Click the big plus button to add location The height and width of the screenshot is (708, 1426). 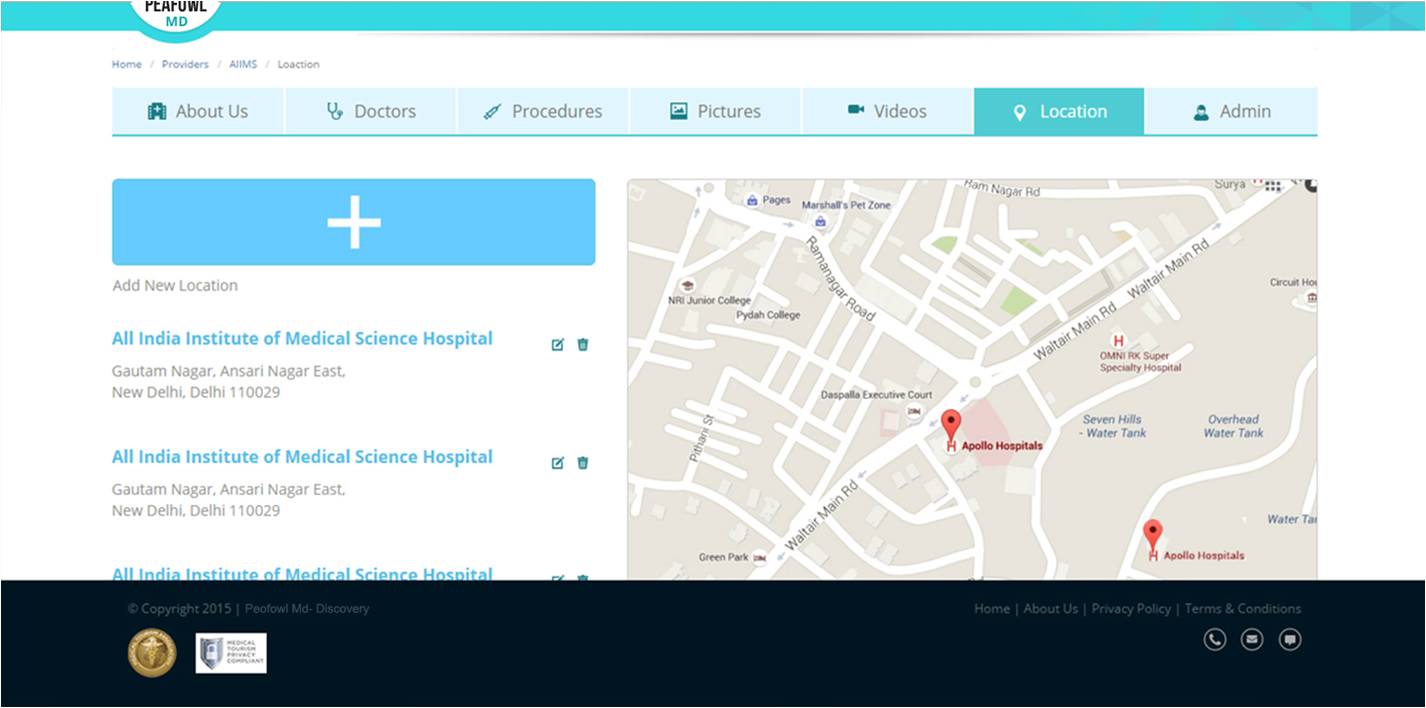pos(354,222)
